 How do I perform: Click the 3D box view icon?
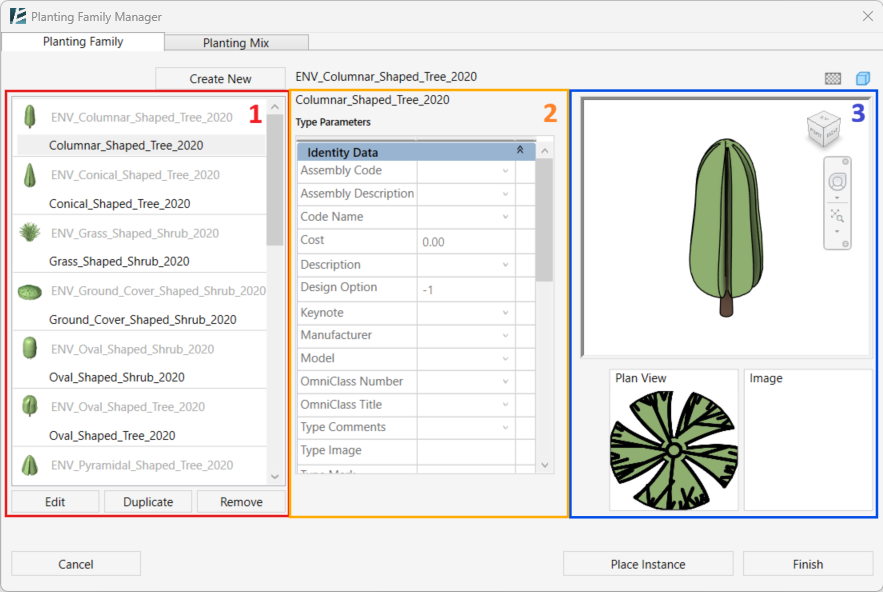pos(863,78)
